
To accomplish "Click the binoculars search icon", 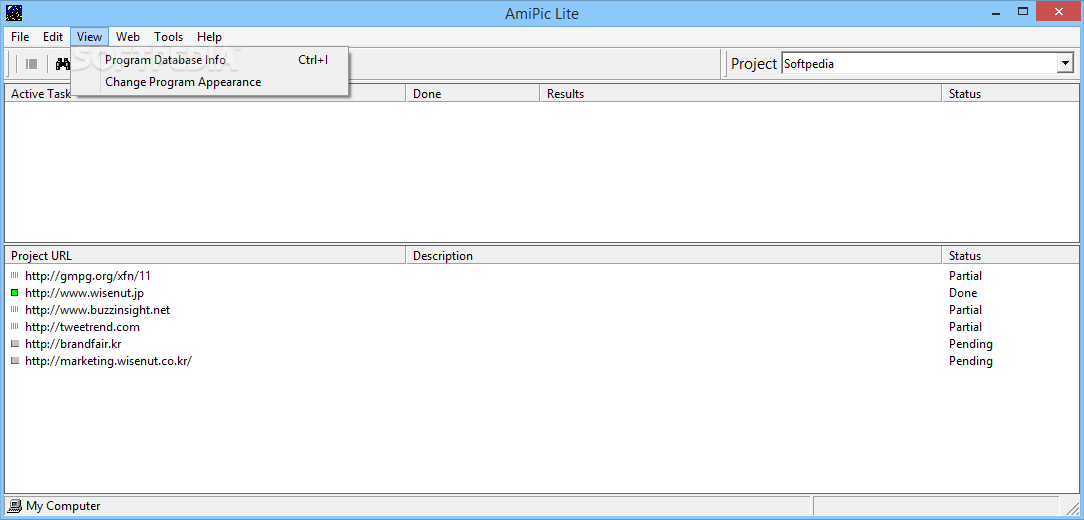I will pos(64,64).
